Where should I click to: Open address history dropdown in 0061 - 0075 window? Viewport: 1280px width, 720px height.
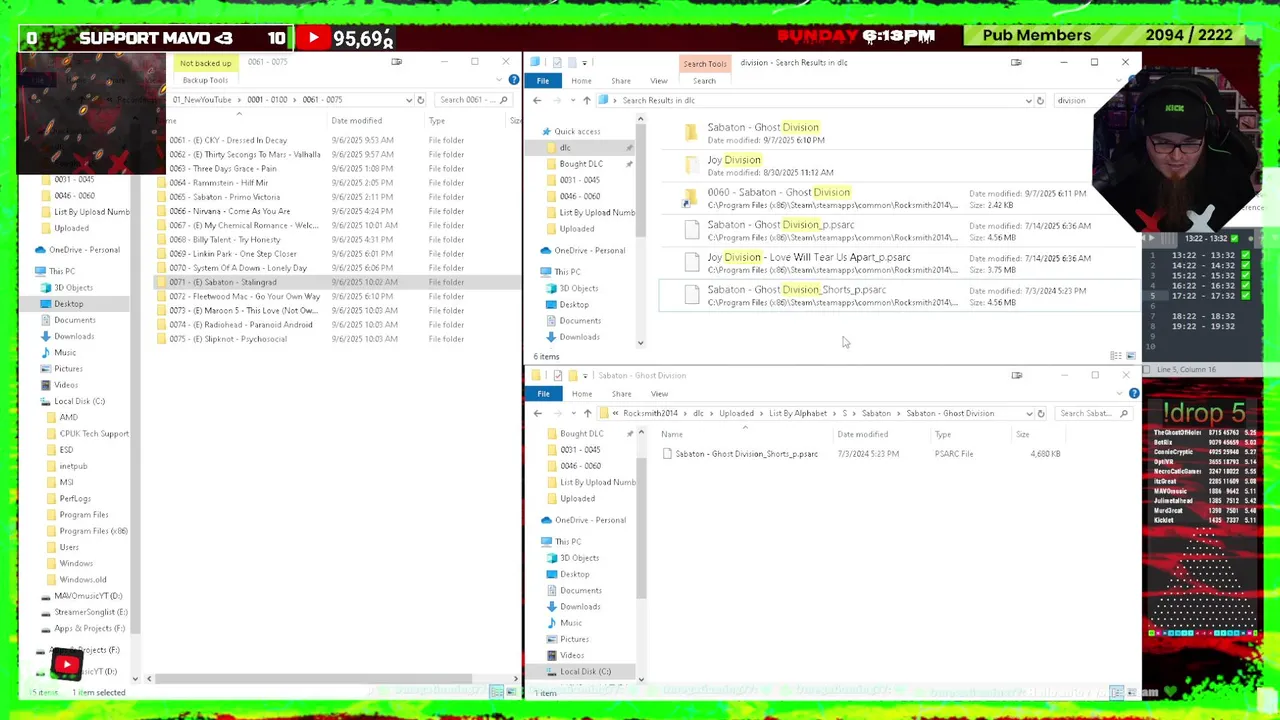(x=408, y=100)
